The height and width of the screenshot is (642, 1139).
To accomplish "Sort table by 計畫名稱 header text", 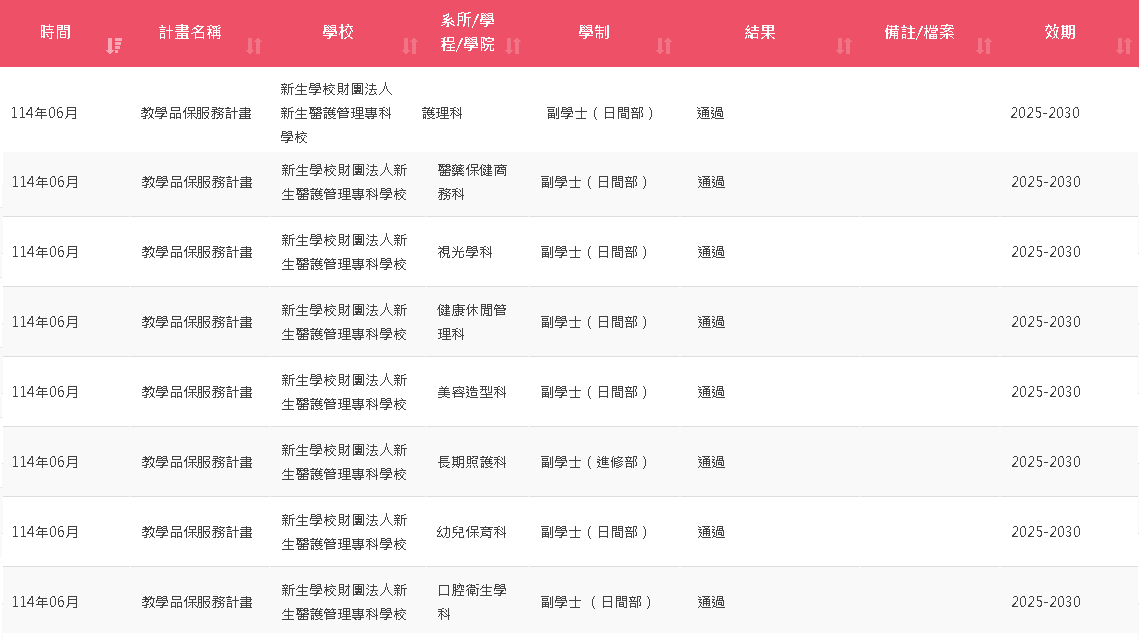I will [190, 32].
